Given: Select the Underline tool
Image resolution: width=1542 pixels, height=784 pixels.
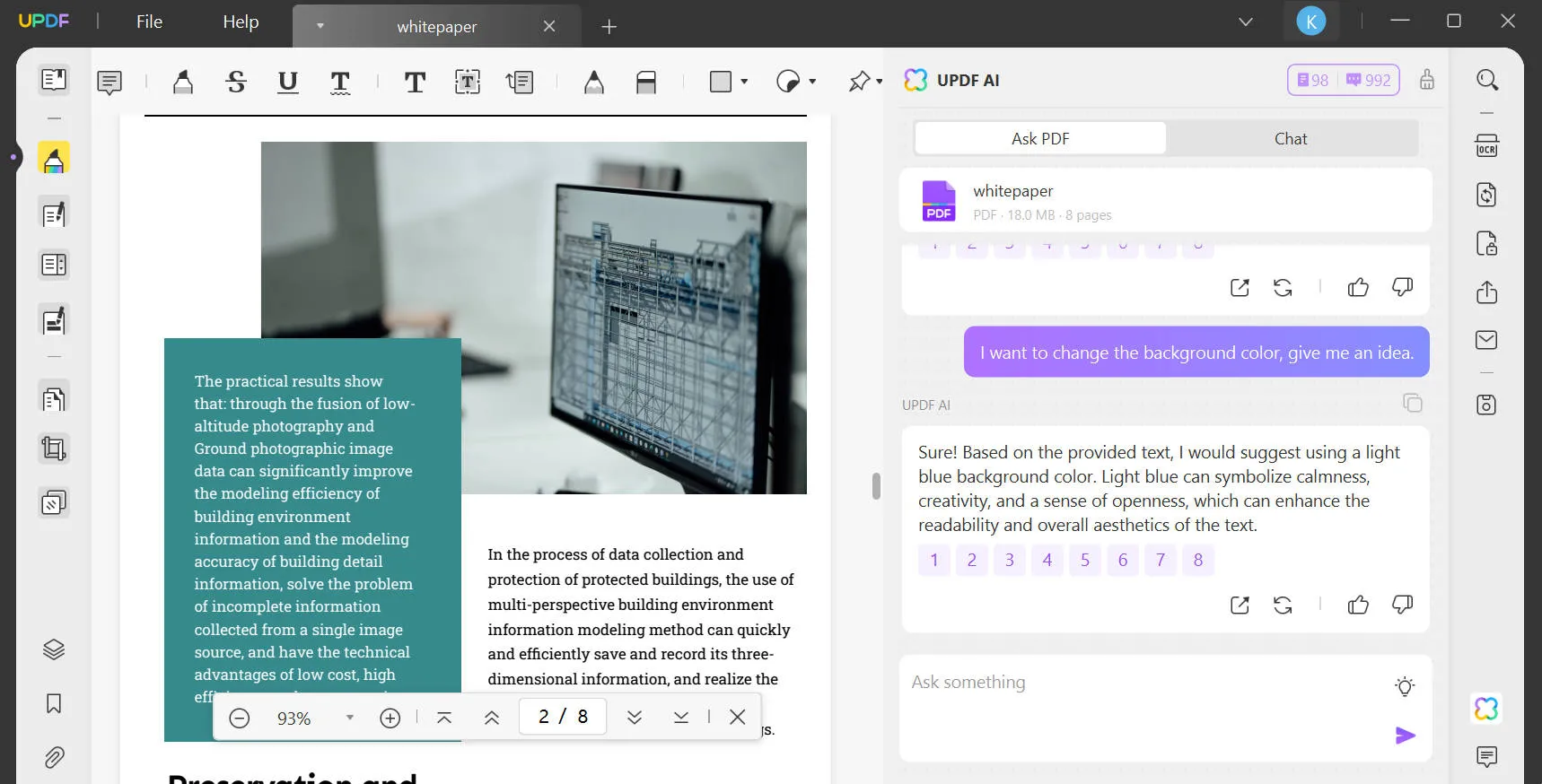Looking at the screenshot, I should (288, 83).
